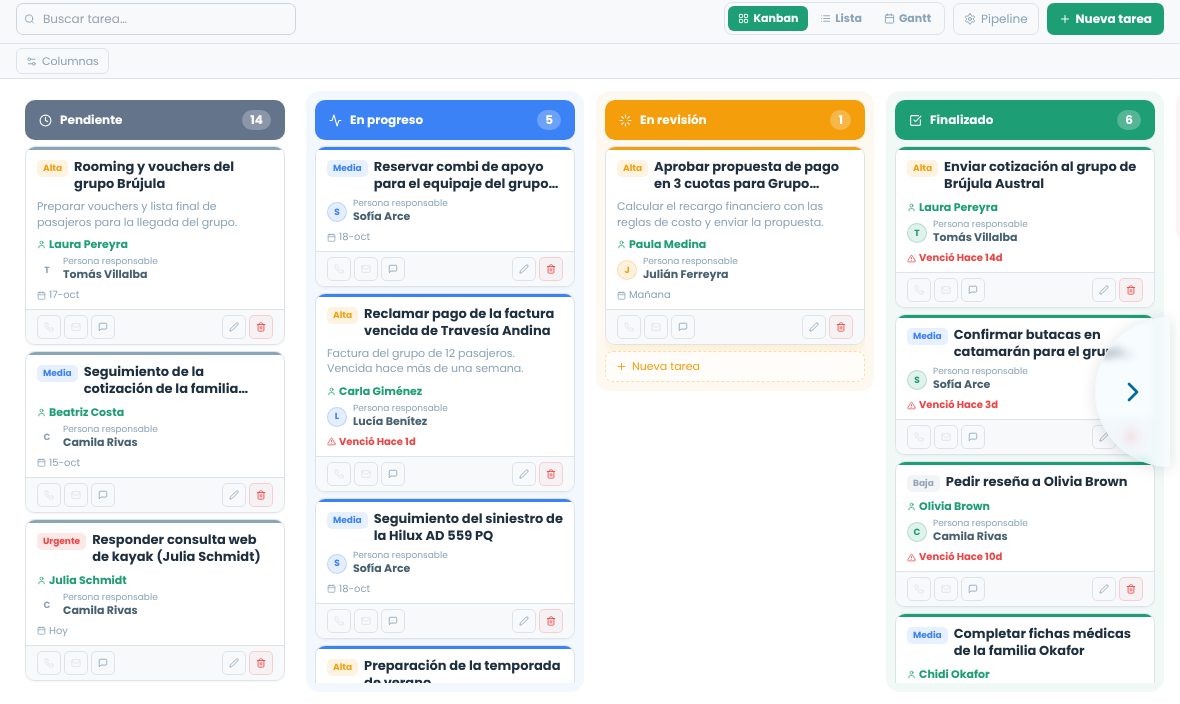Edit the Aprobar propuesta de pago task
1180x704 pixels.
814,327
